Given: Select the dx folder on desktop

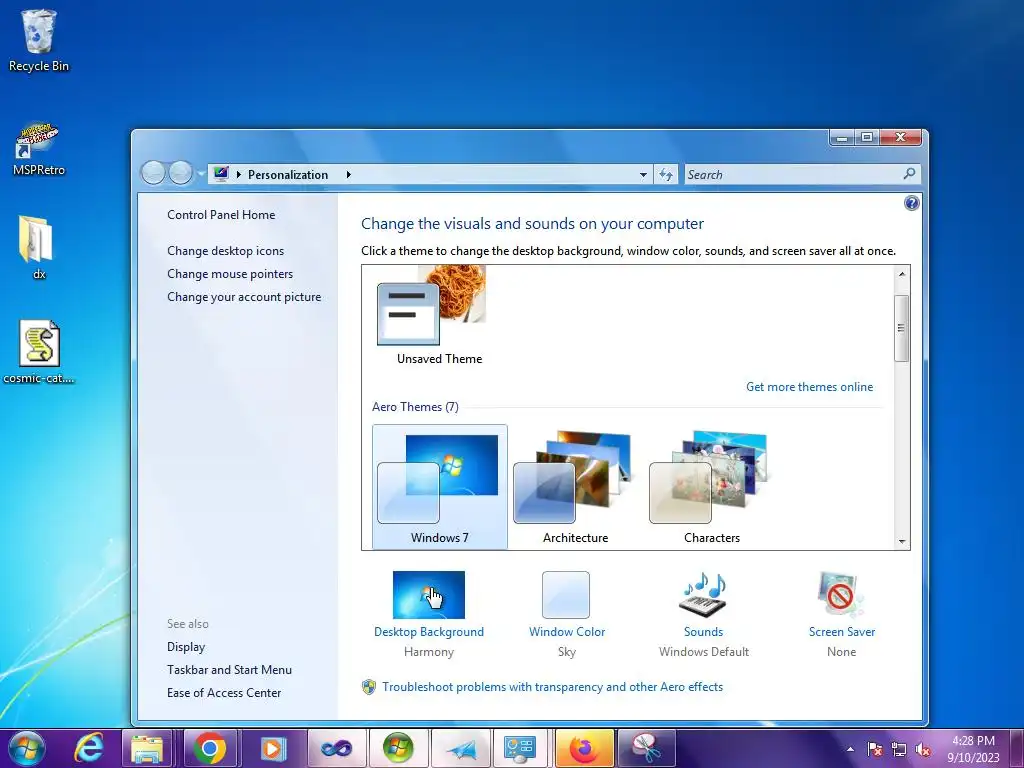Looking at the screenshot, I should [37, 247].
